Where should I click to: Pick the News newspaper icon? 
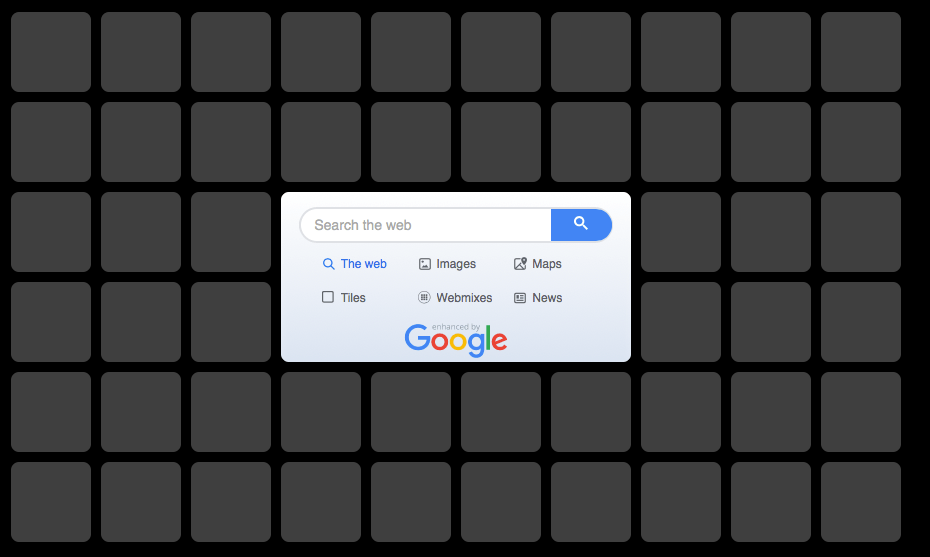(x=520, y=298)
